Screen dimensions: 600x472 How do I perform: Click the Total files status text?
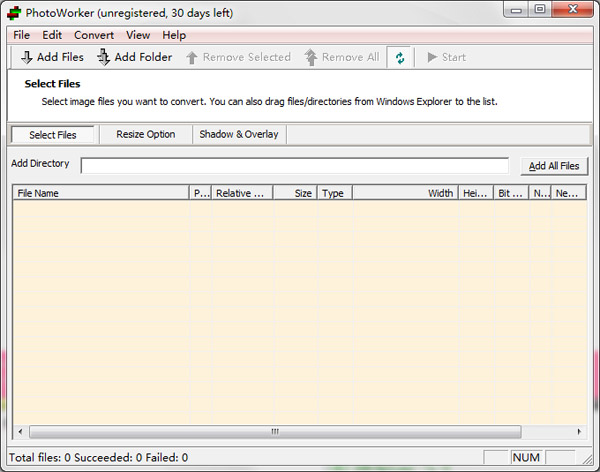pos(99,457)
